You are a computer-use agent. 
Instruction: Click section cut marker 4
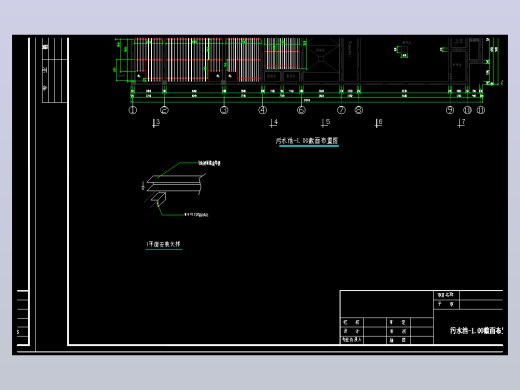tap(273, 123)
